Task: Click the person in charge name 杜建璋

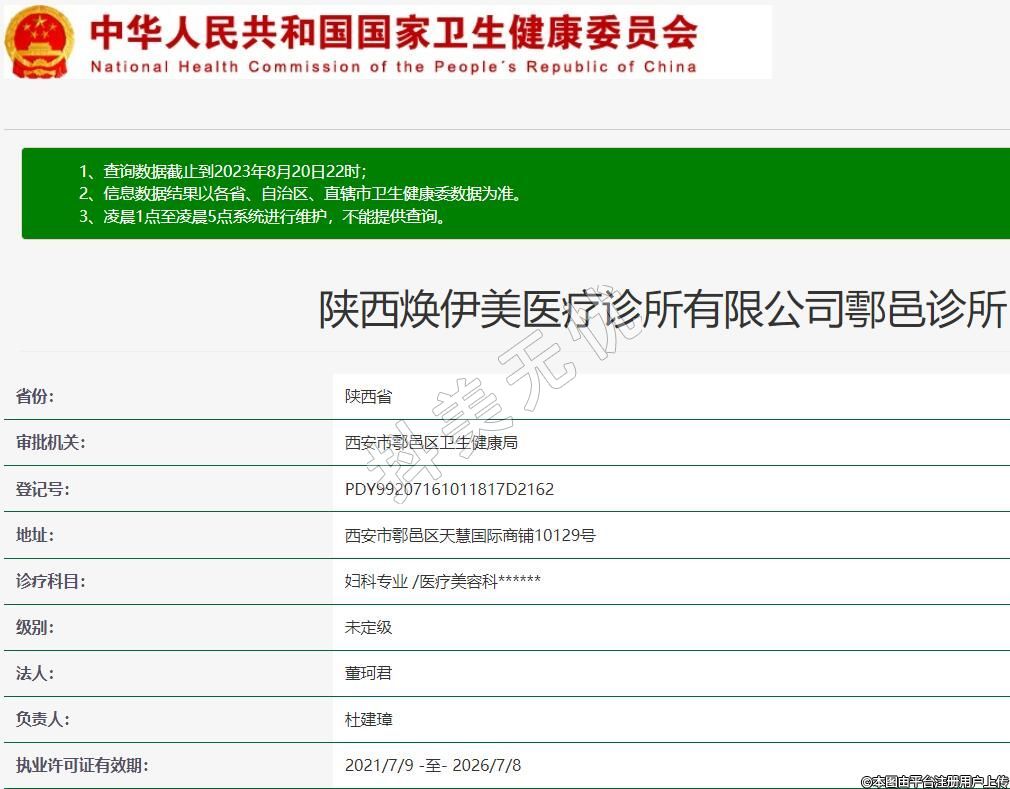Action: (x=368, y=719)
